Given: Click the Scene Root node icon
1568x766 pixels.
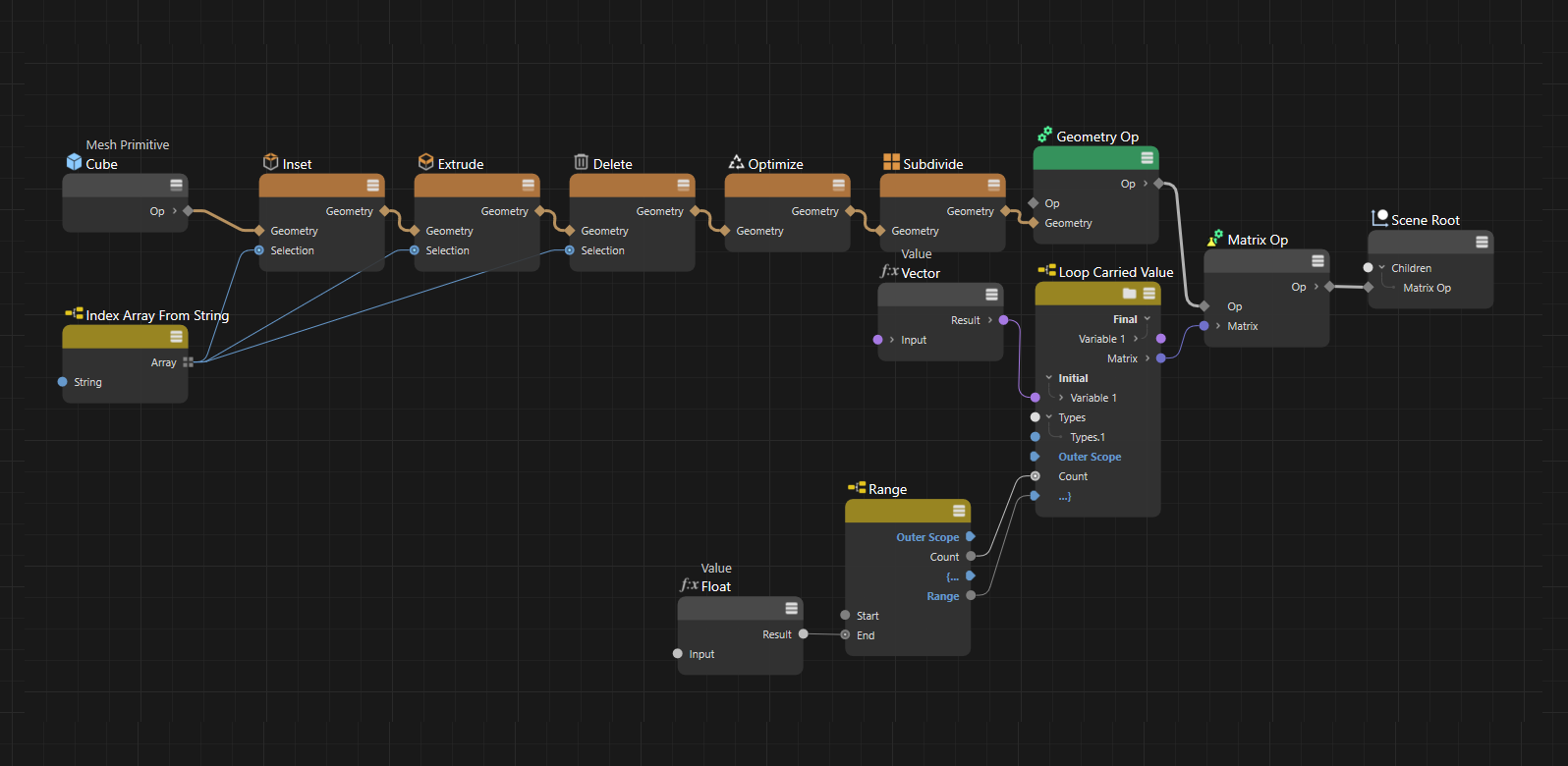Looking at the screenshot, I should click(x=1380, y=218).
